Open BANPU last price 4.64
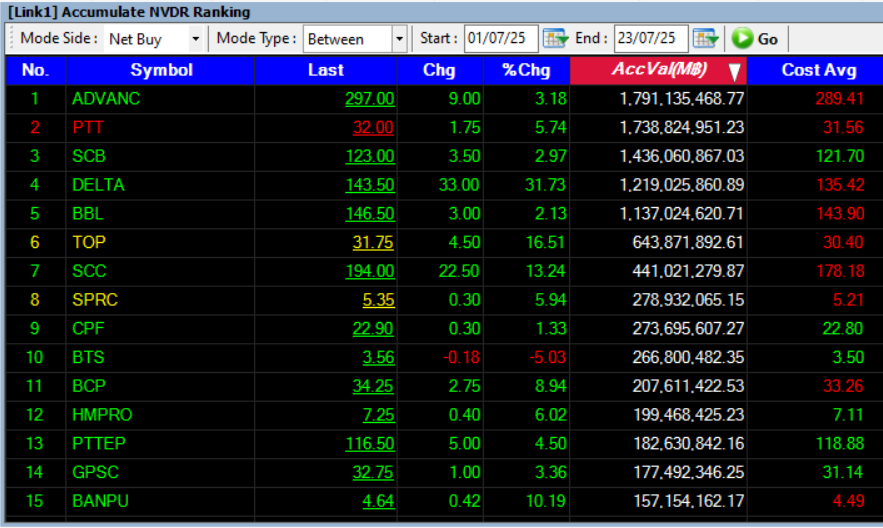 click(378, 501)
